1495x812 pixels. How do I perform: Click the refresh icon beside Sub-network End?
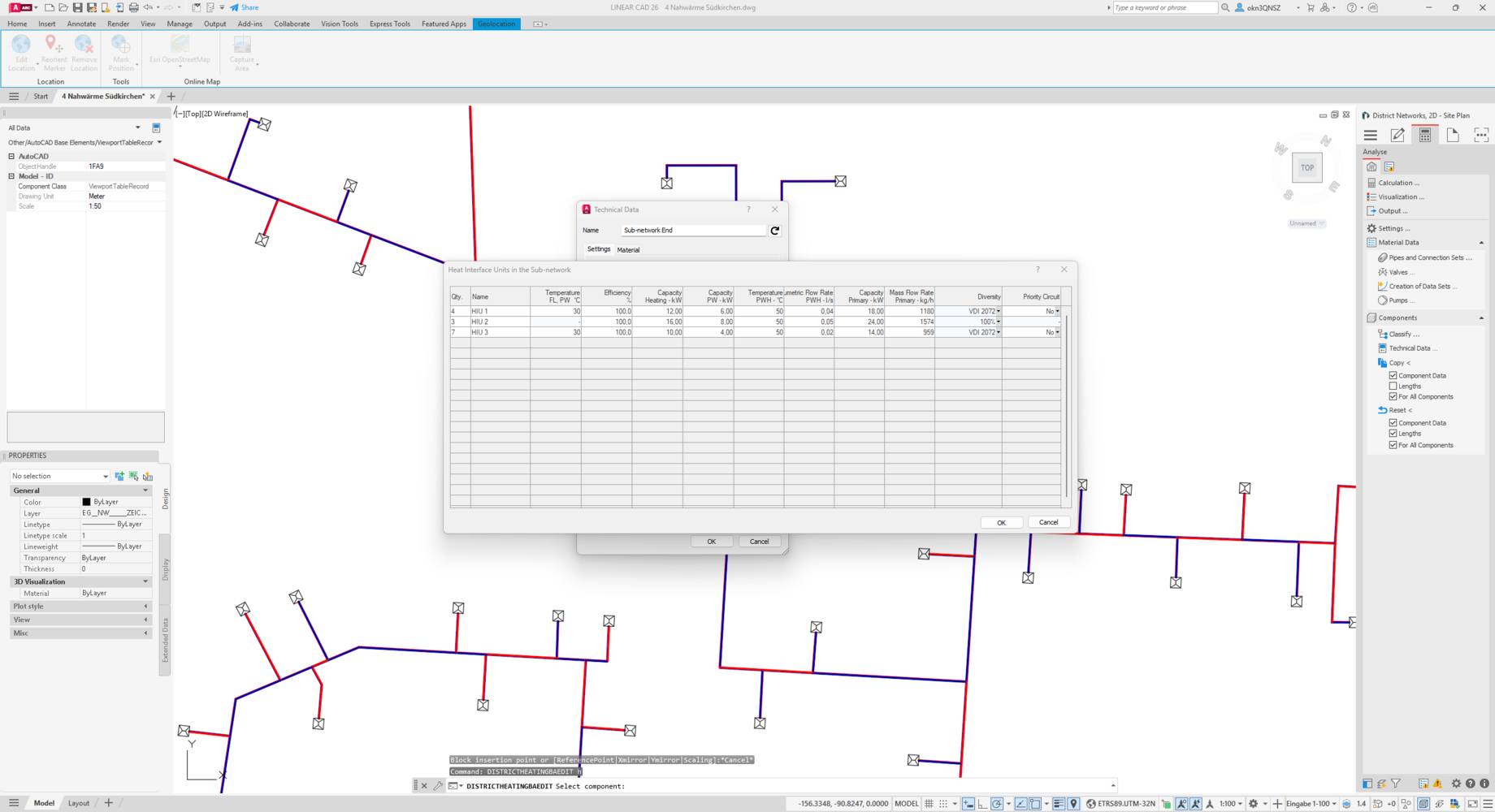[775, 231]
